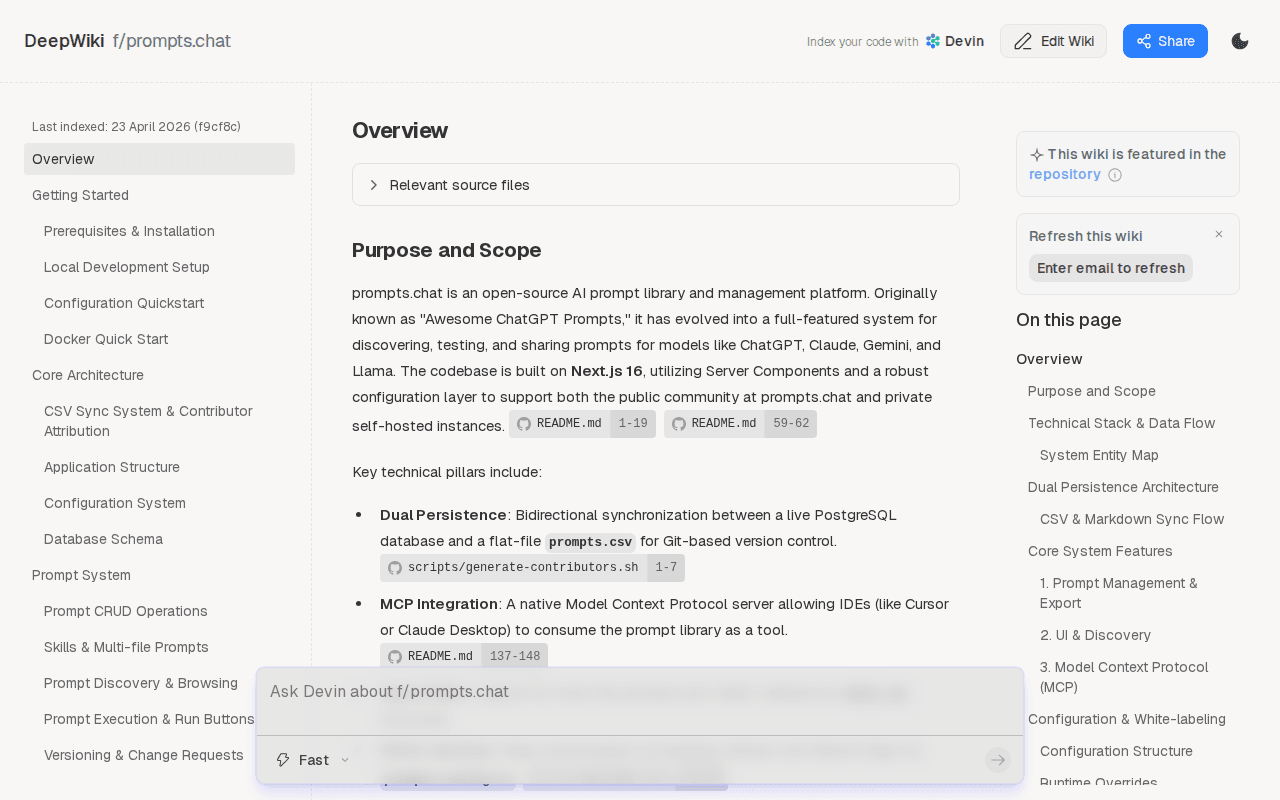Jump to Configuration & White-labeling
The height and width of the screenshot is (800, 1280).
click(1127, 719)
